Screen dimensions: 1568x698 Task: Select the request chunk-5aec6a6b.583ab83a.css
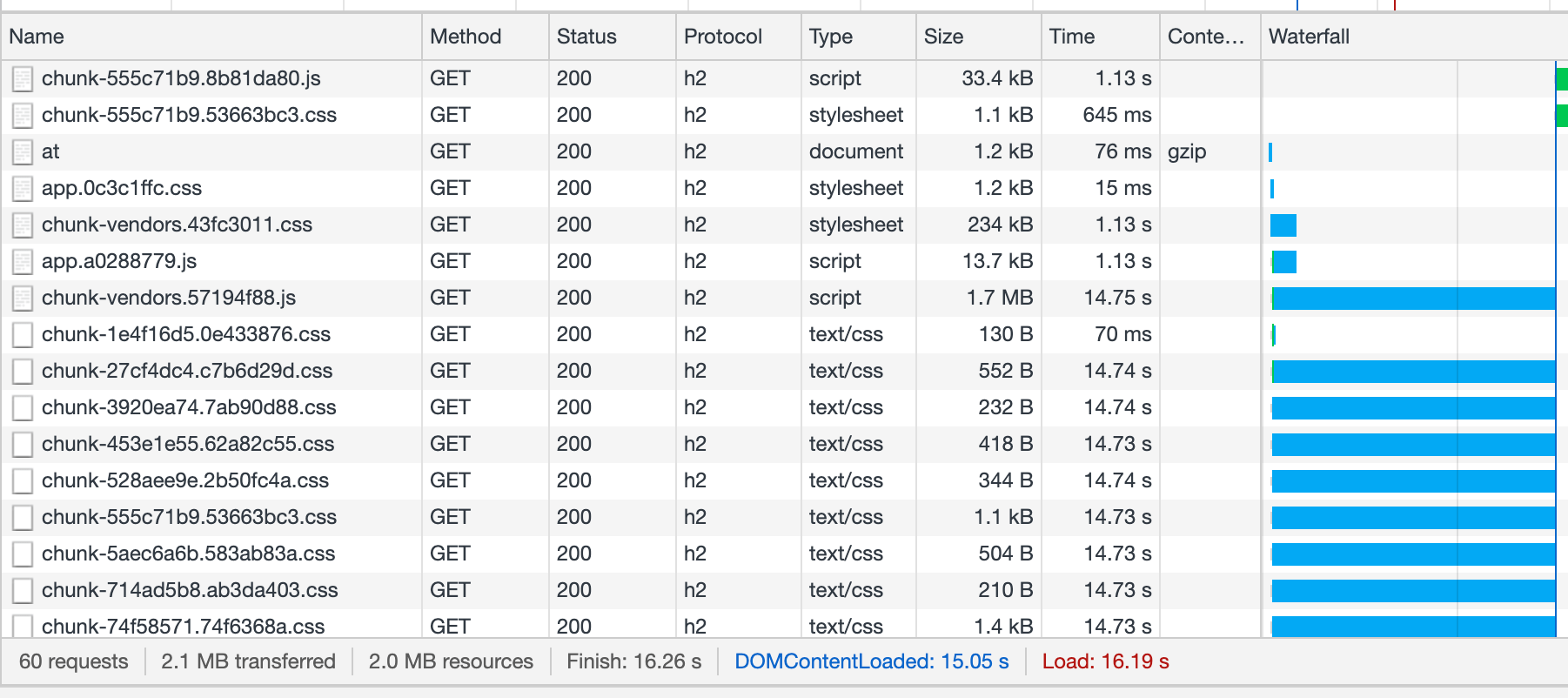coord(188,554)
